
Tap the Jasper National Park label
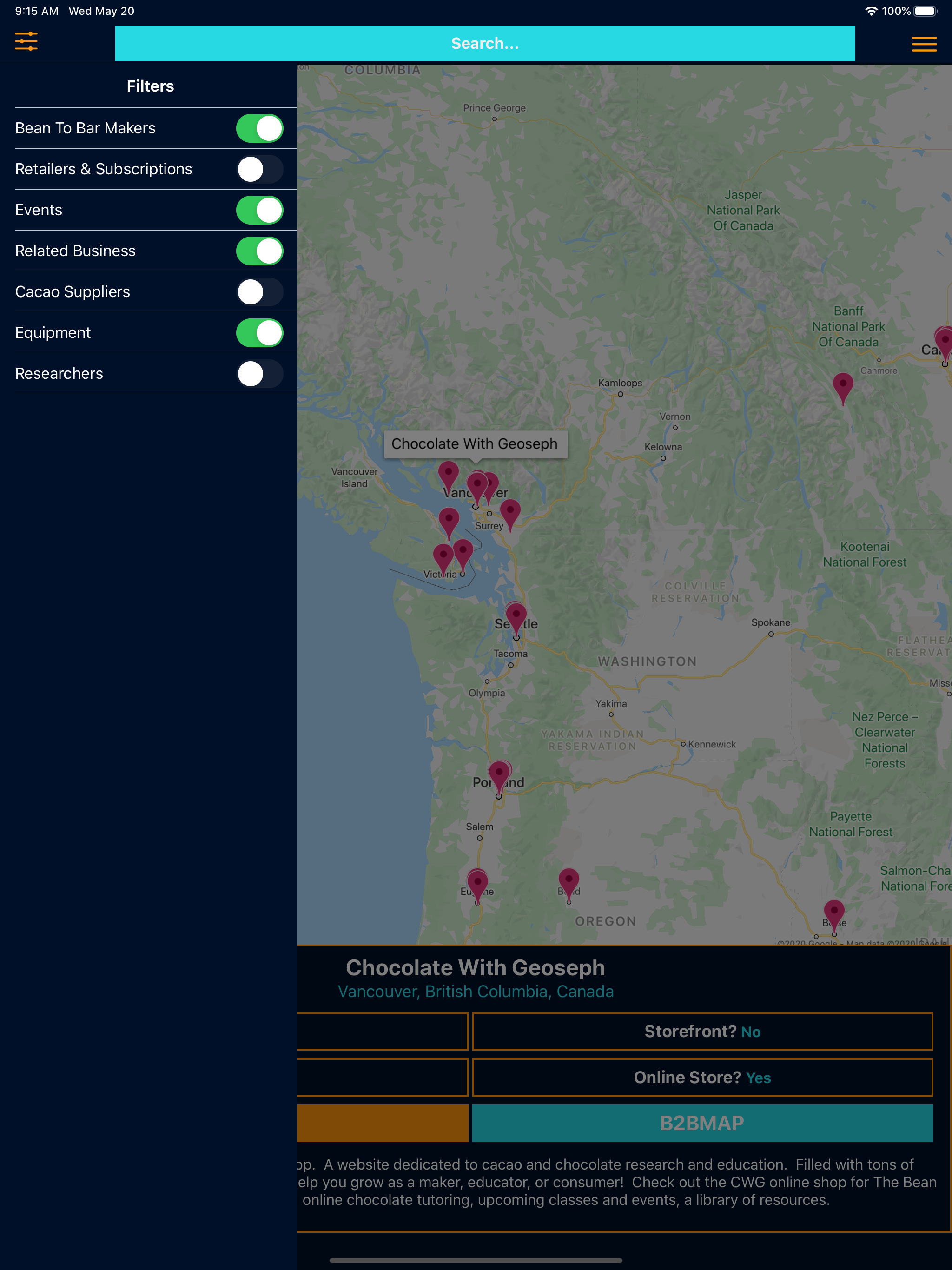tap(743, 210)
